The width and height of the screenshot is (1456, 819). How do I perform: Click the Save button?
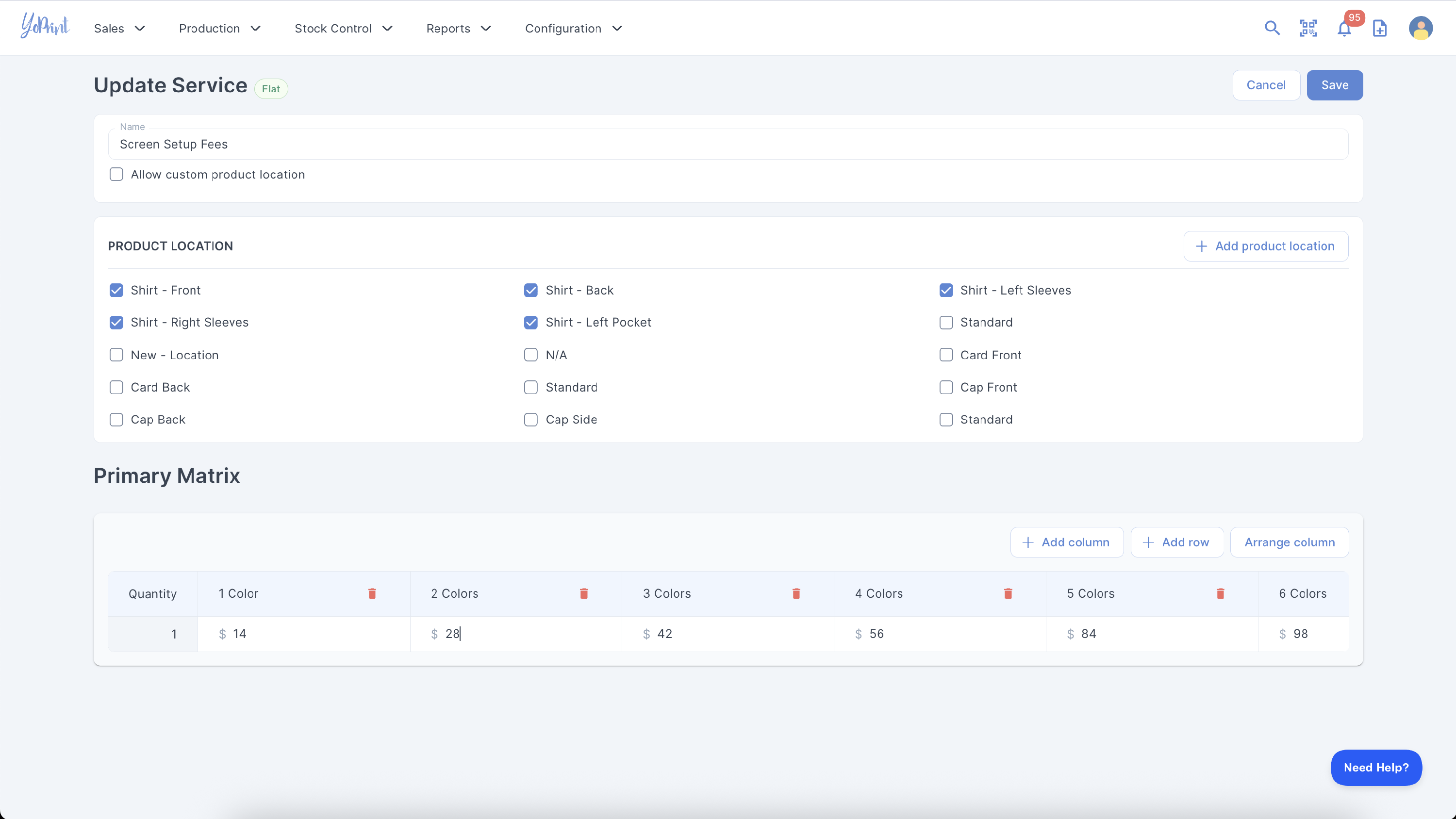[1334, 85]
